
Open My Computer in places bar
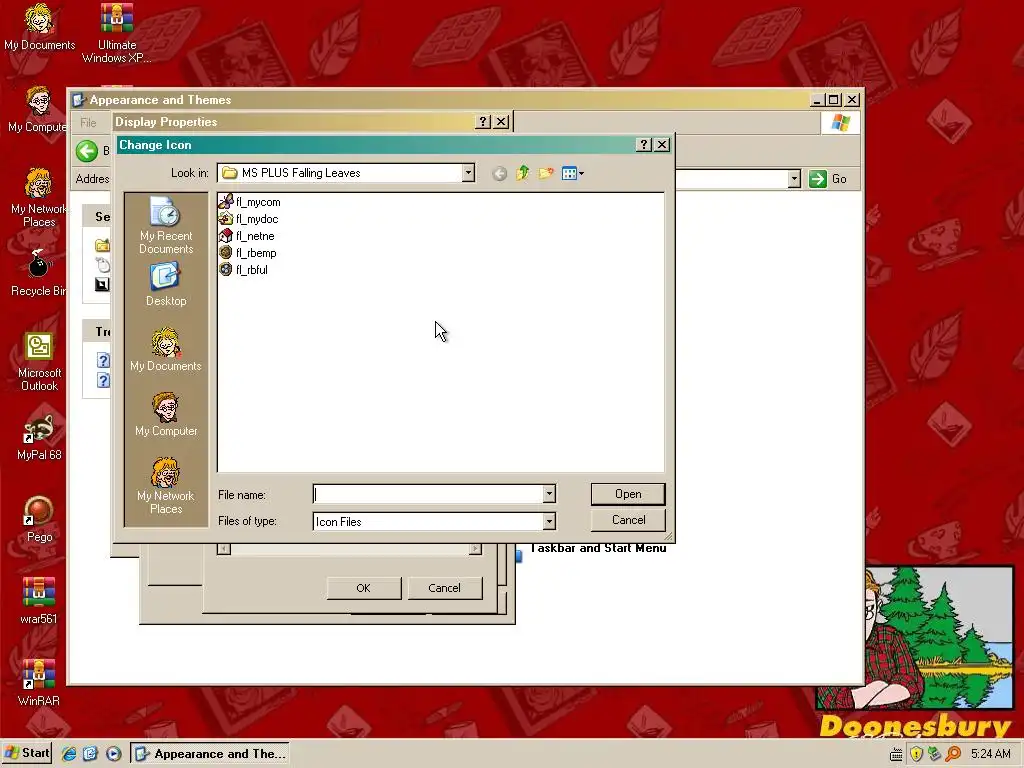coord(166,415)
